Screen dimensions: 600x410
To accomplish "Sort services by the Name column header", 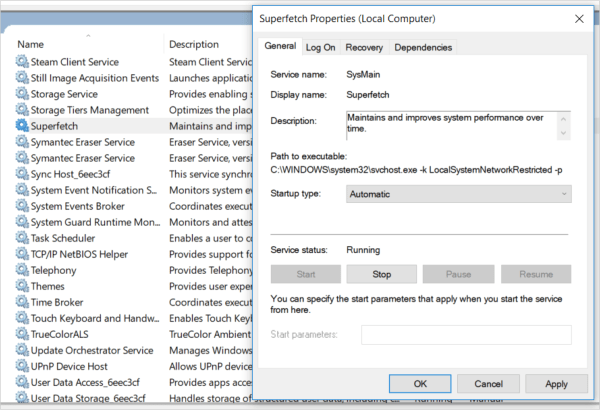I will (x=31, y=44).
